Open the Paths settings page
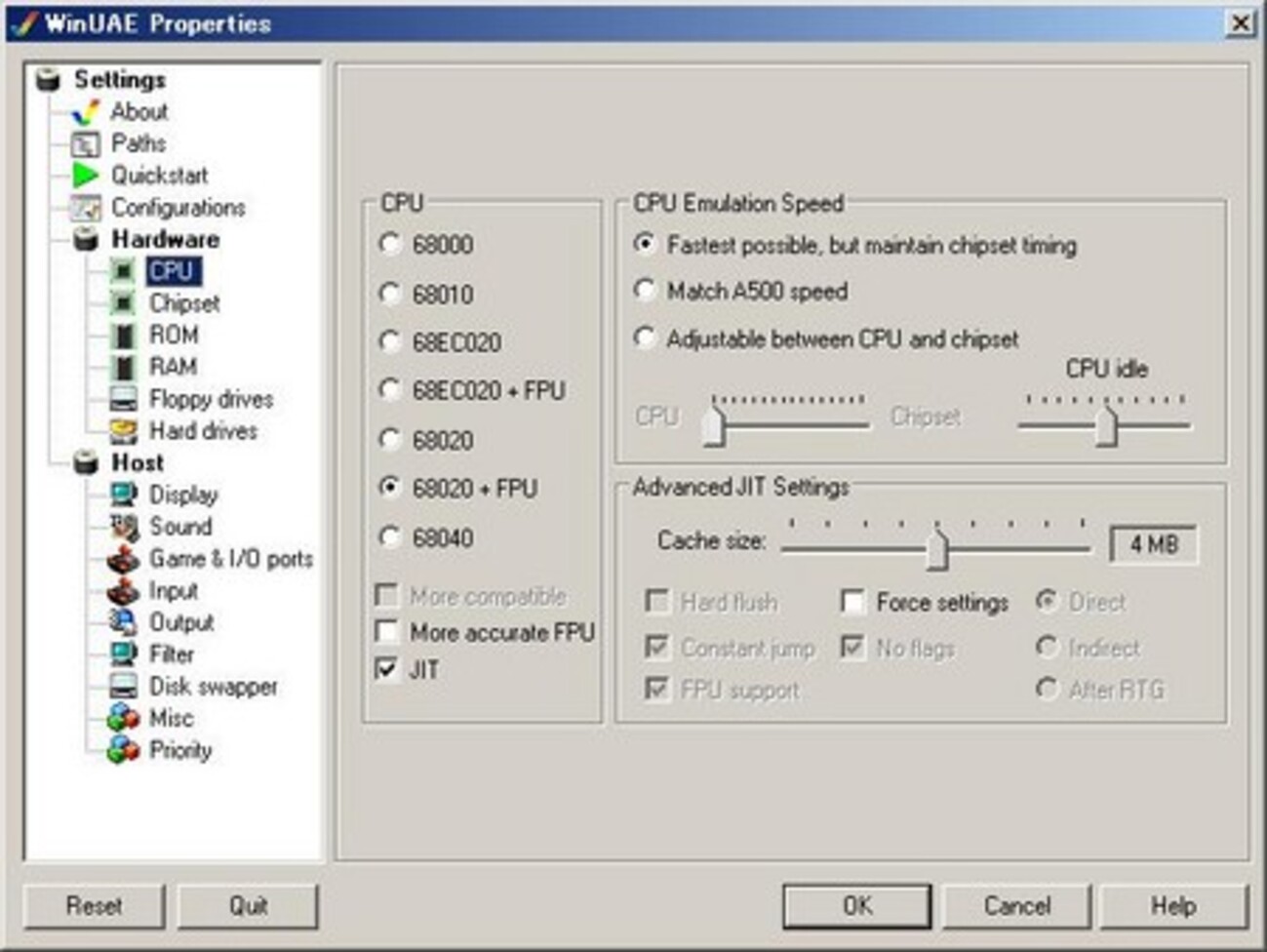 coord(139,144)
